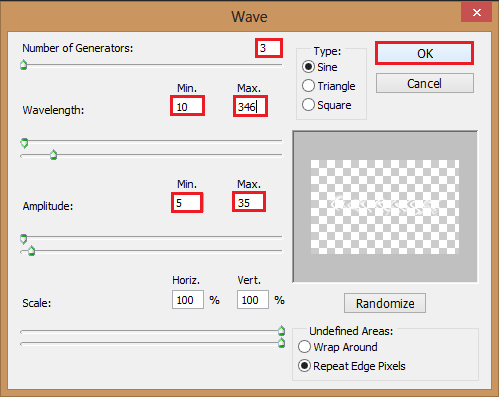Click the Scale Vert. percentage field
499x397 pixels.
click(x=253, y=300)
